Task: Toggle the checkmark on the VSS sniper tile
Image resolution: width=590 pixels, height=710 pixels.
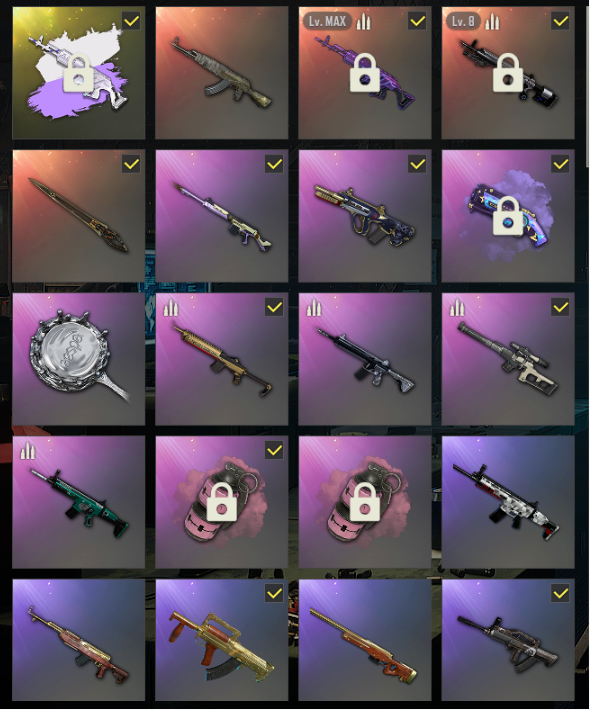Action: click(561, 307)
